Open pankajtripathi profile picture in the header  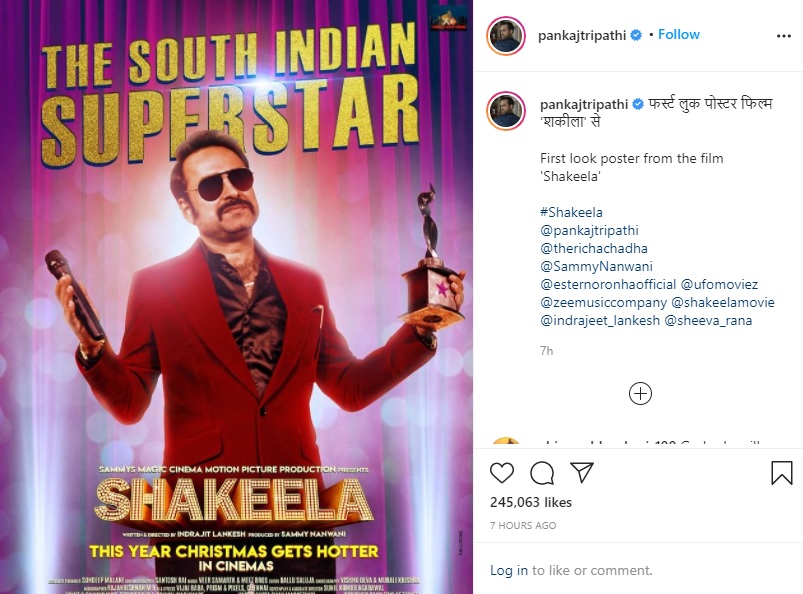click(x=506, y=35)
